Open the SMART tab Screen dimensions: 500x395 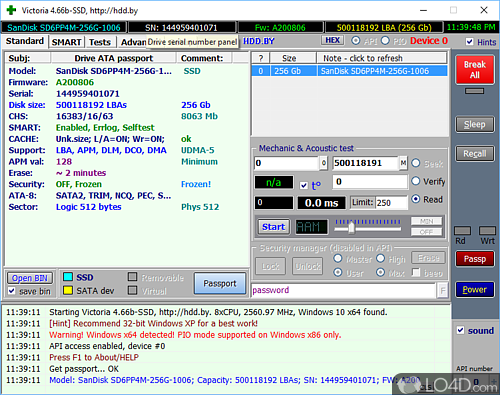(66, 42)
